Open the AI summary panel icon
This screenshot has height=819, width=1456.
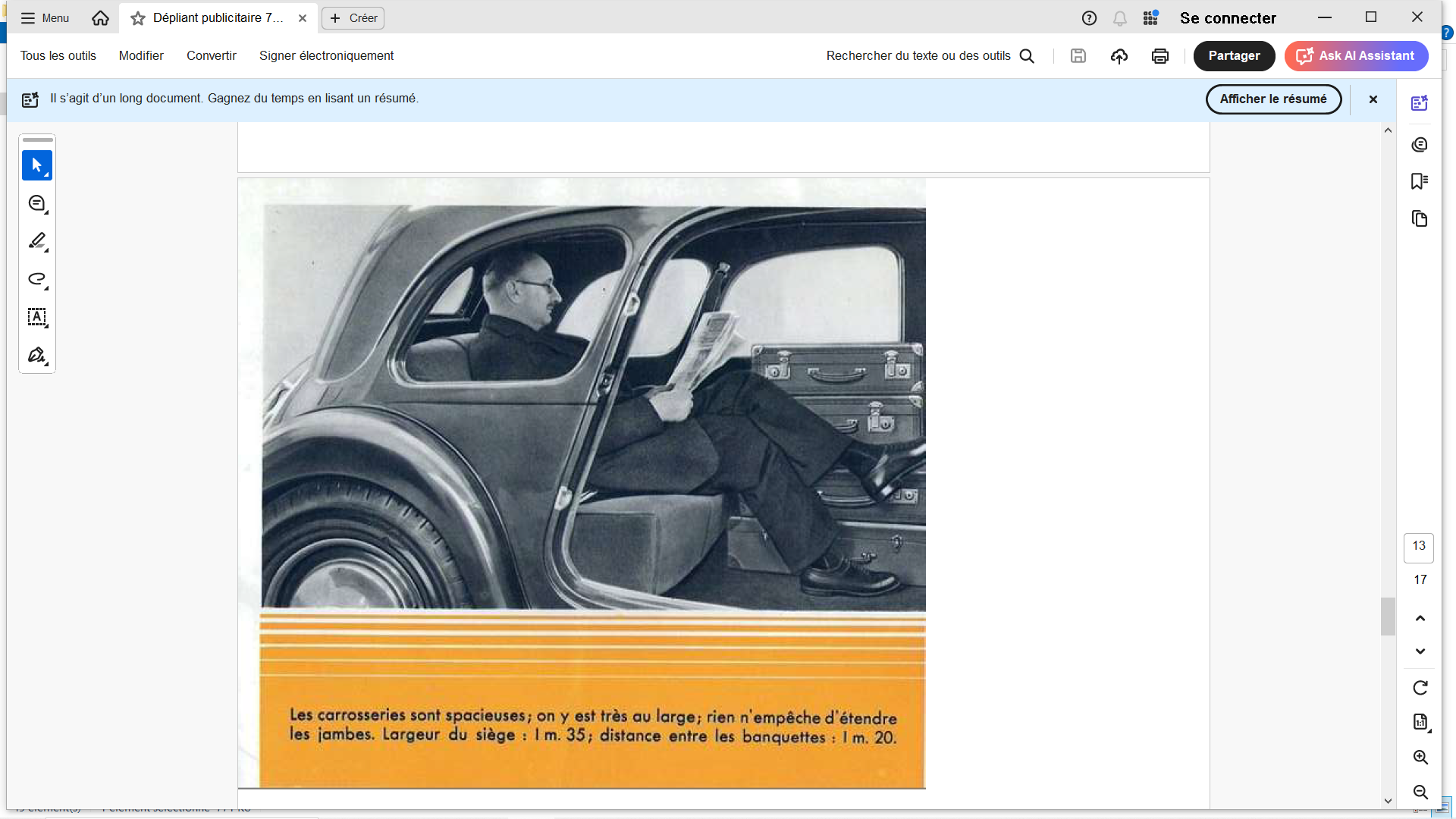1420,103
